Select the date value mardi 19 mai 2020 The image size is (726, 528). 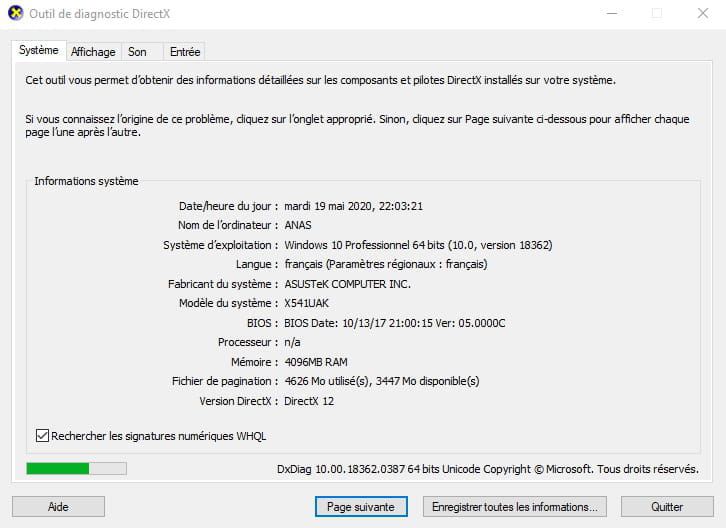point(353,206)
